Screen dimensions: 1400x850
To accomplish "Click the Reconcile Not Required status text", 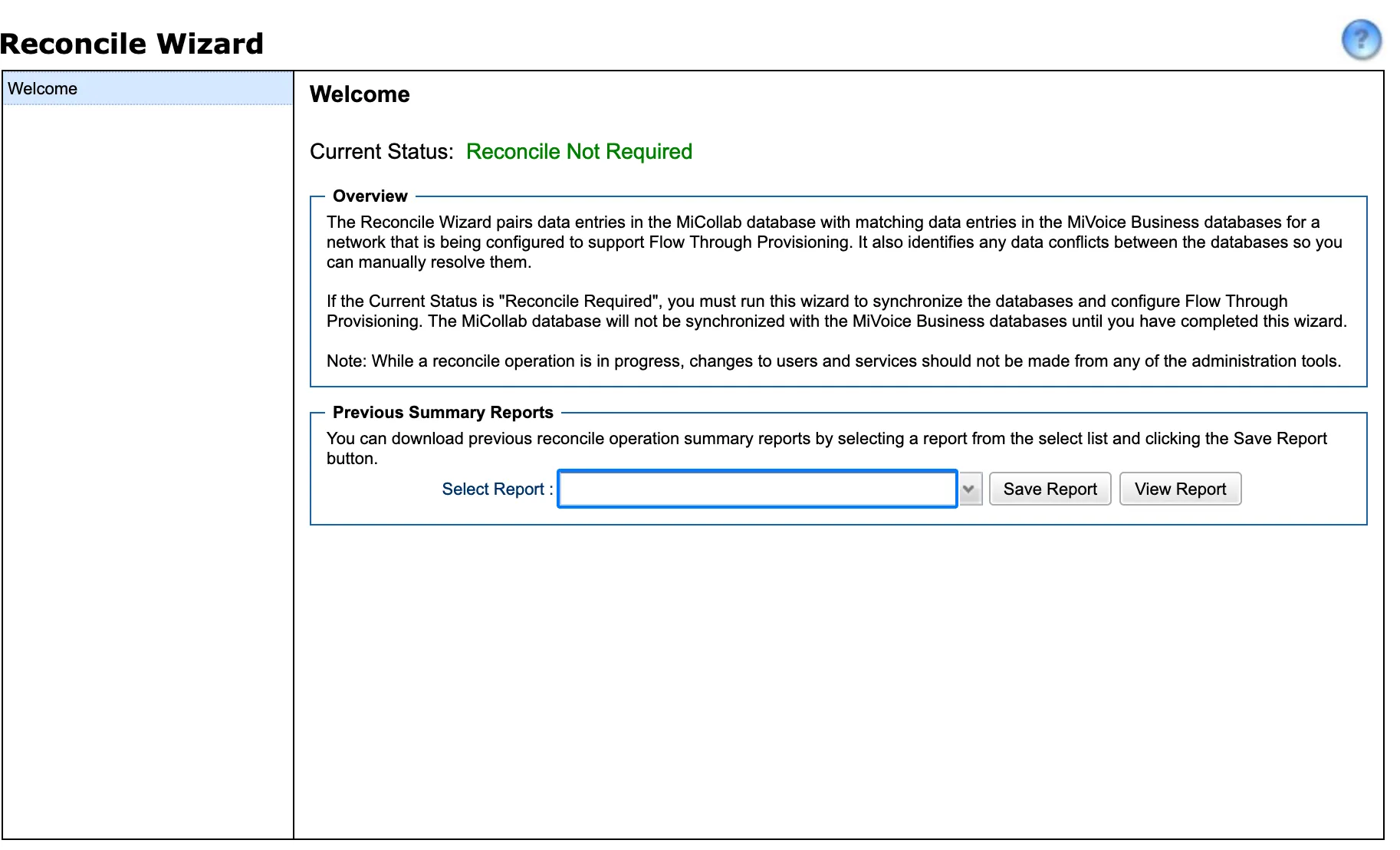I will (x=579, y=151).
